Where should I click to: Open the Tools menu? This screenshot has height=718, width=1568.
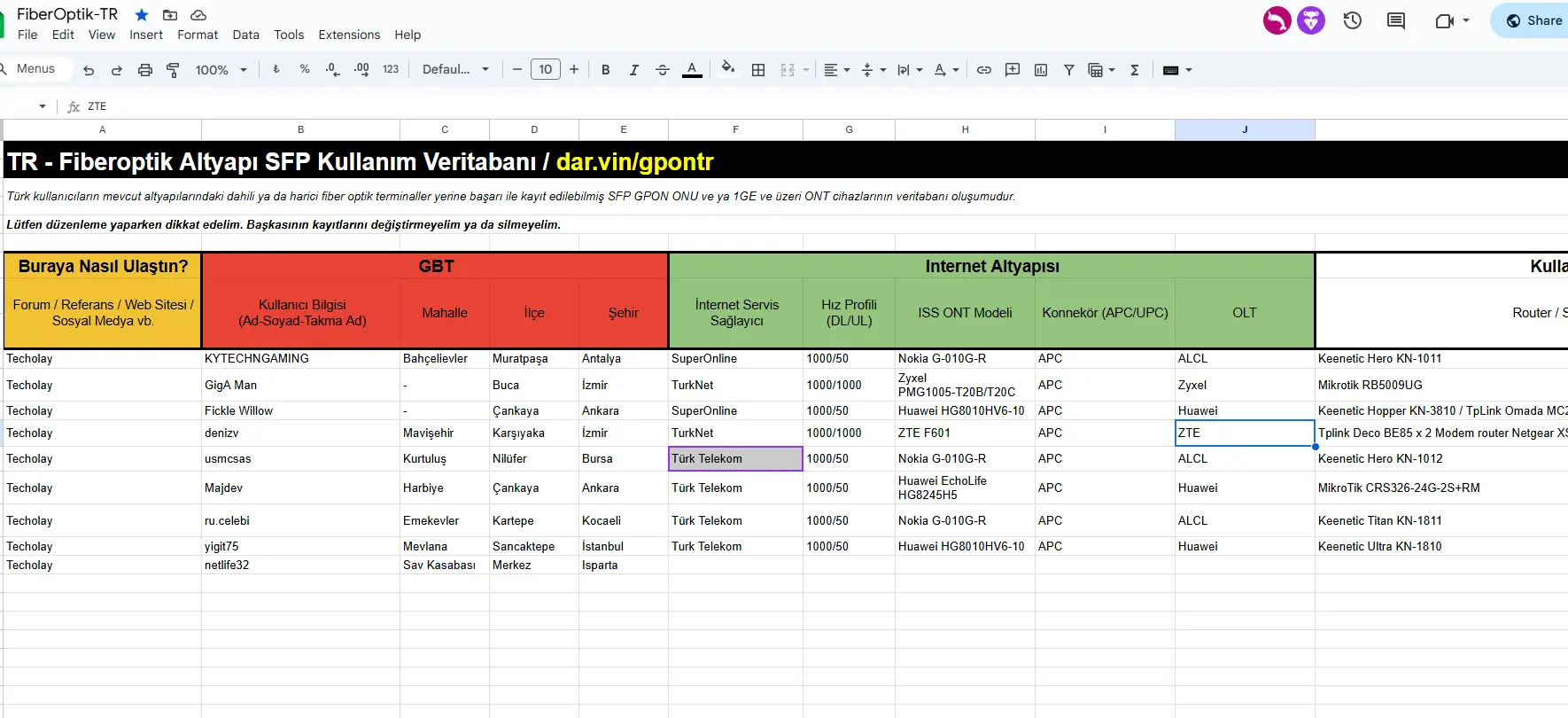[x=289, y=35]
